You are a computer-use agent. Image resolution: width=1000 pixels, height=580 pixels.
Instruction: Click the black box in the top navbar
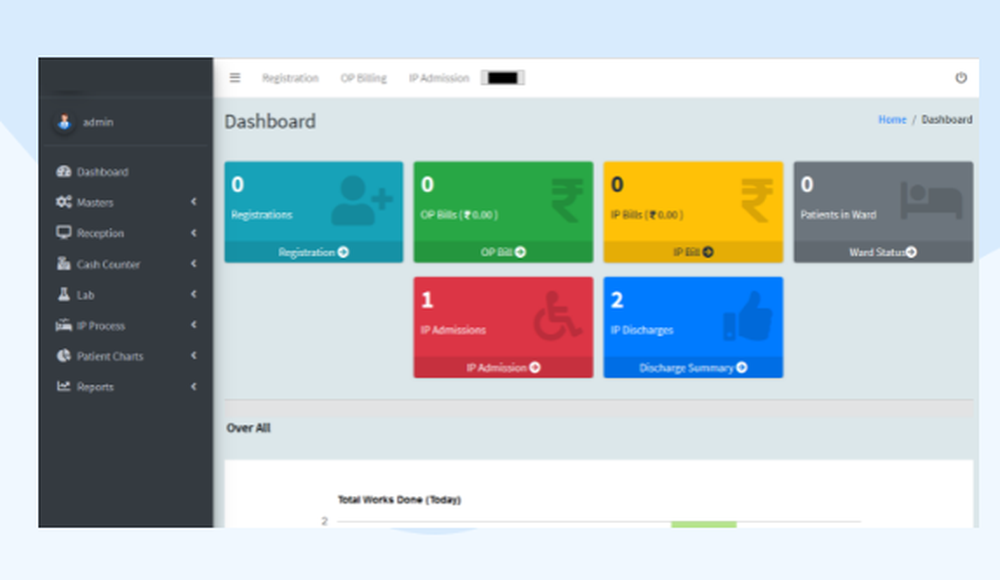pyautogui.click(x=503, y=78)
